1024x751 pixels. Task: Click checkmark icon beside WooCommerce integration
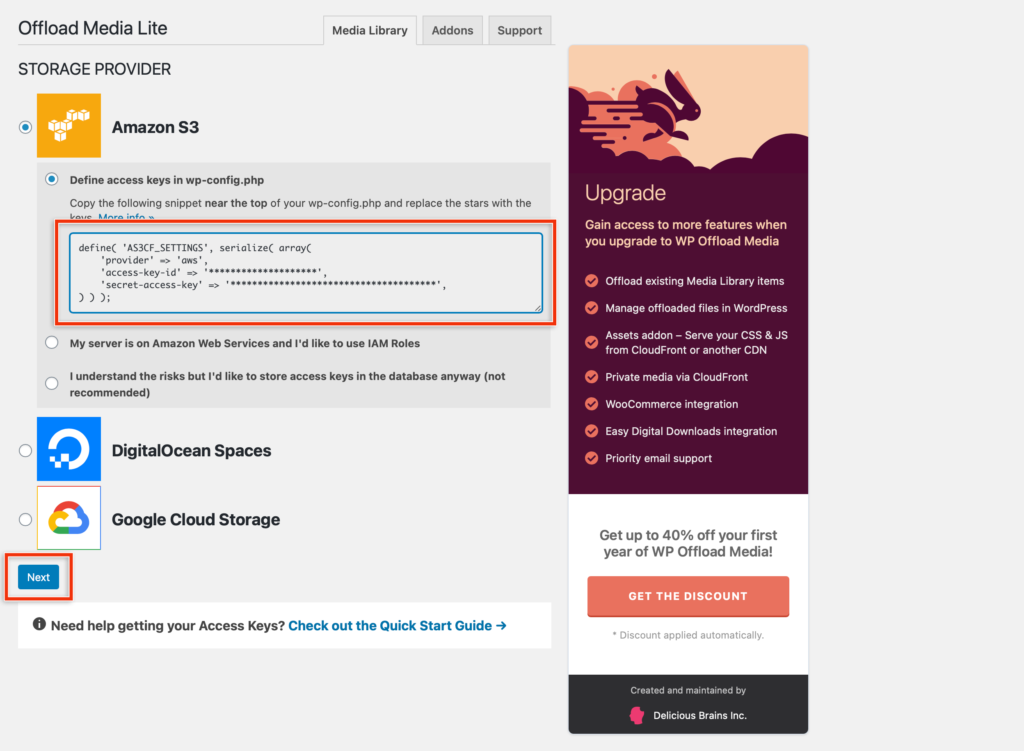point(592,404)
